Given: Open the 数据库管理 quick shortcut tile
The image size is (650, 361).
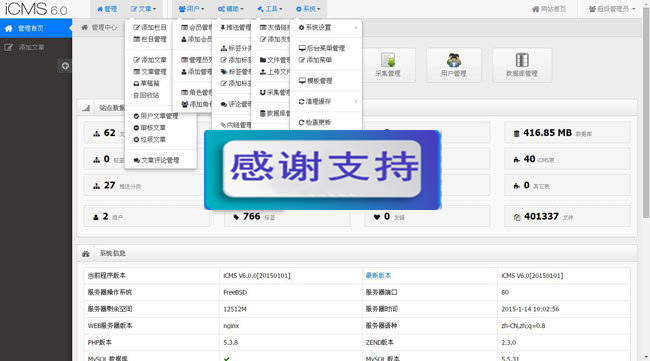Looking at the screenshot, I should coord(522,65).
